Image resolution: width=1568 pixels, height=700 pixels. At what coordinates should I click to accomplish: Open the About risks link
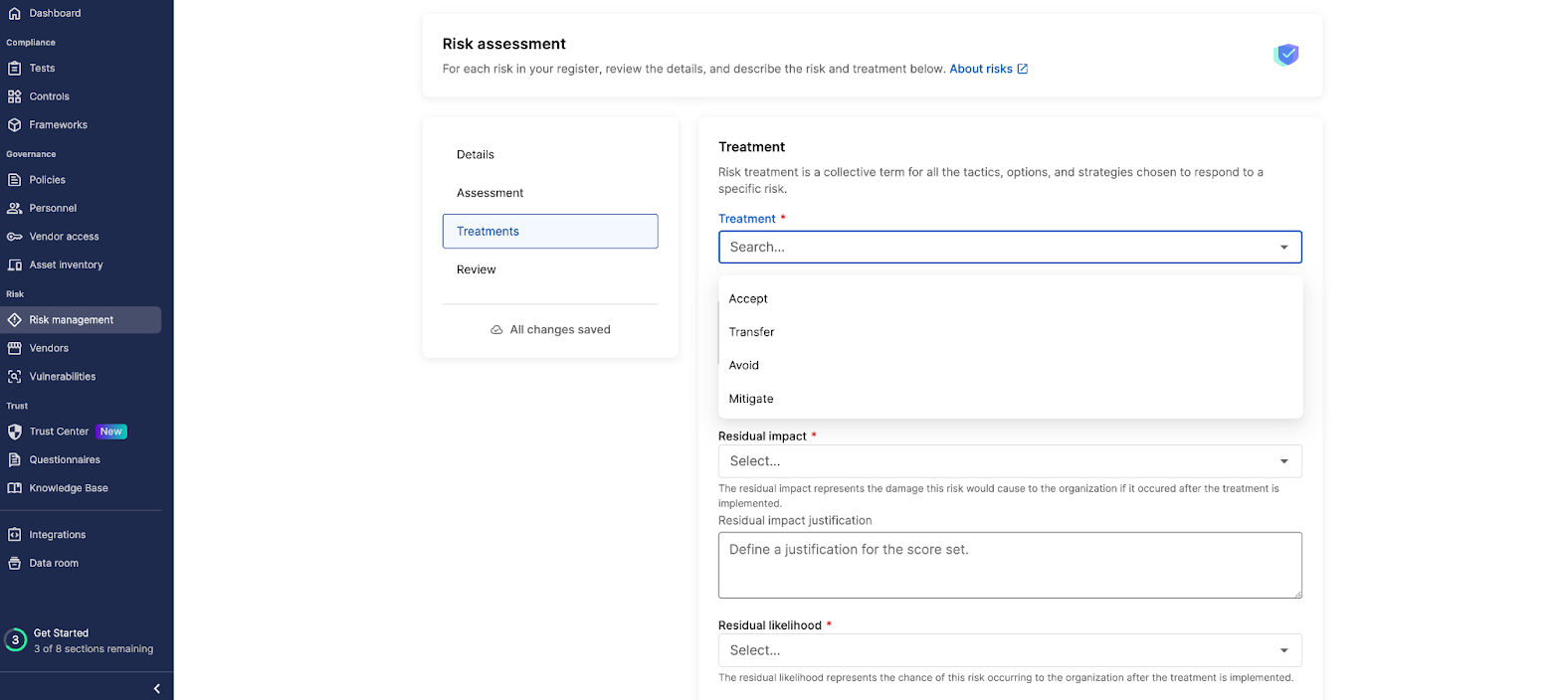(989, 69)
